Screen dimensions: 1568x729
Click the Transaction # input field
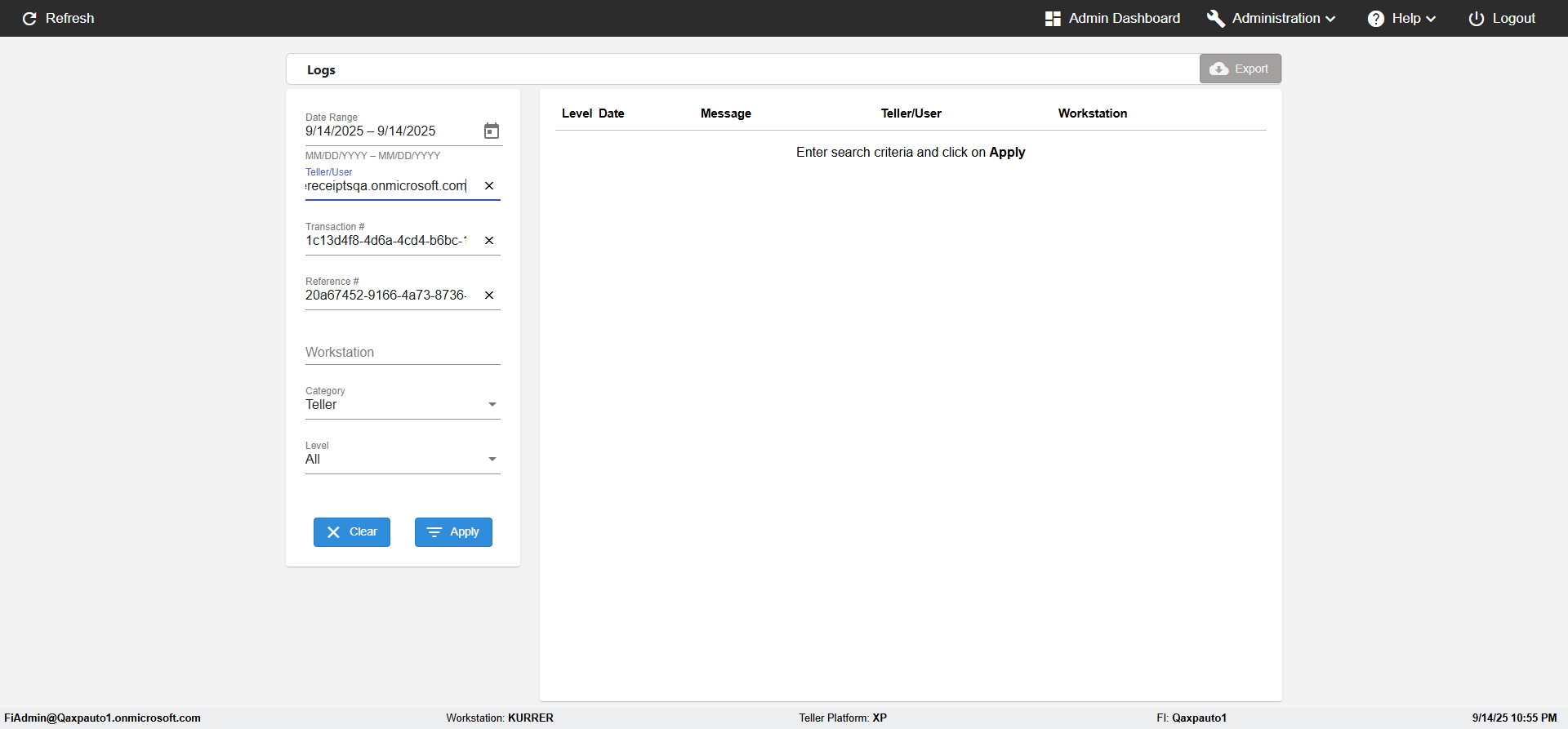click(x=386, y=241)
